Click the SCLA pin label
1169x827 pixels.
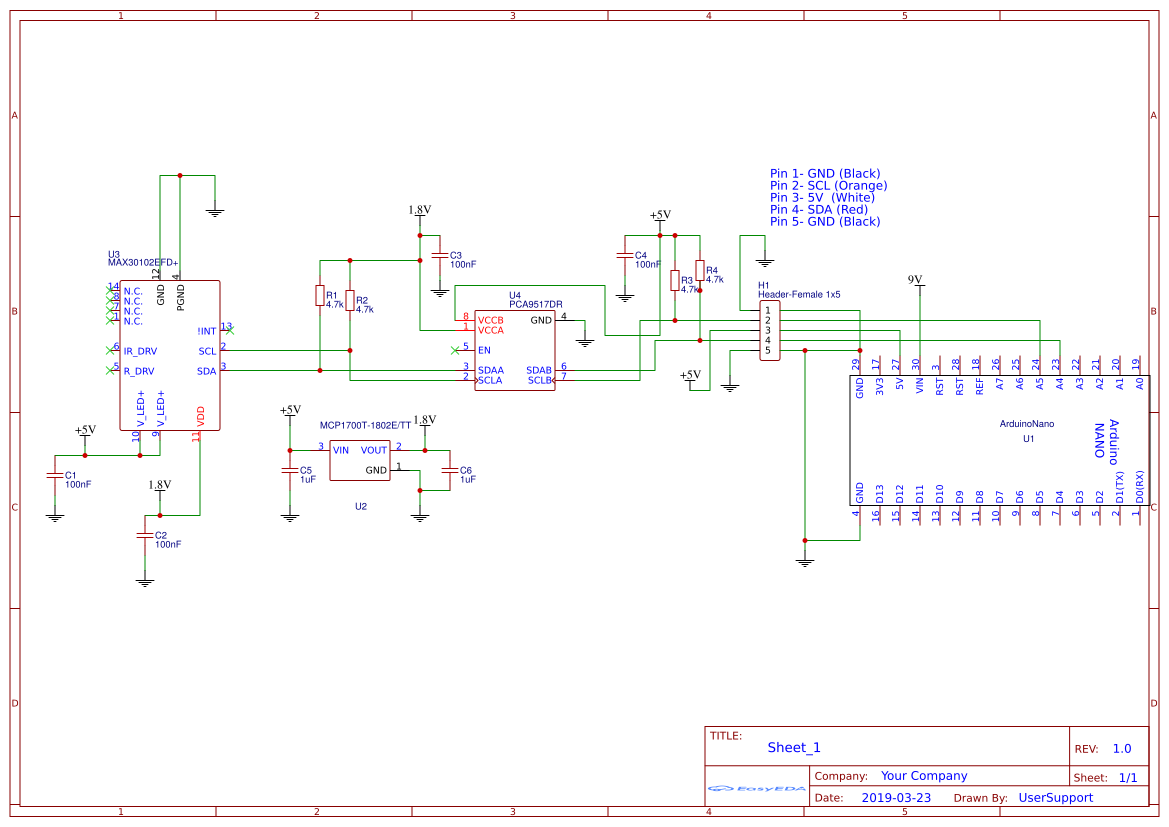pos(490,380)
